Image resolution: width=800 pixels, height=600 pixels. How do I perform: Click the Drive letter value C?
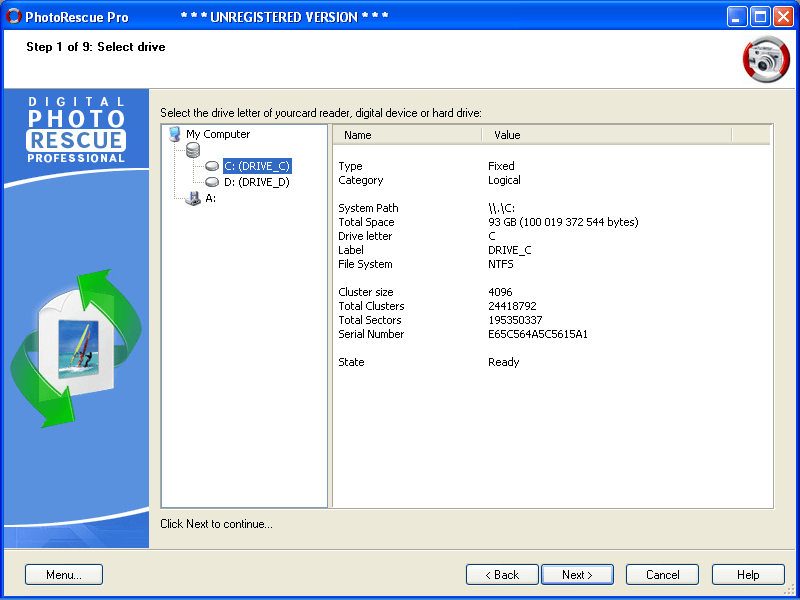(492, 236)
